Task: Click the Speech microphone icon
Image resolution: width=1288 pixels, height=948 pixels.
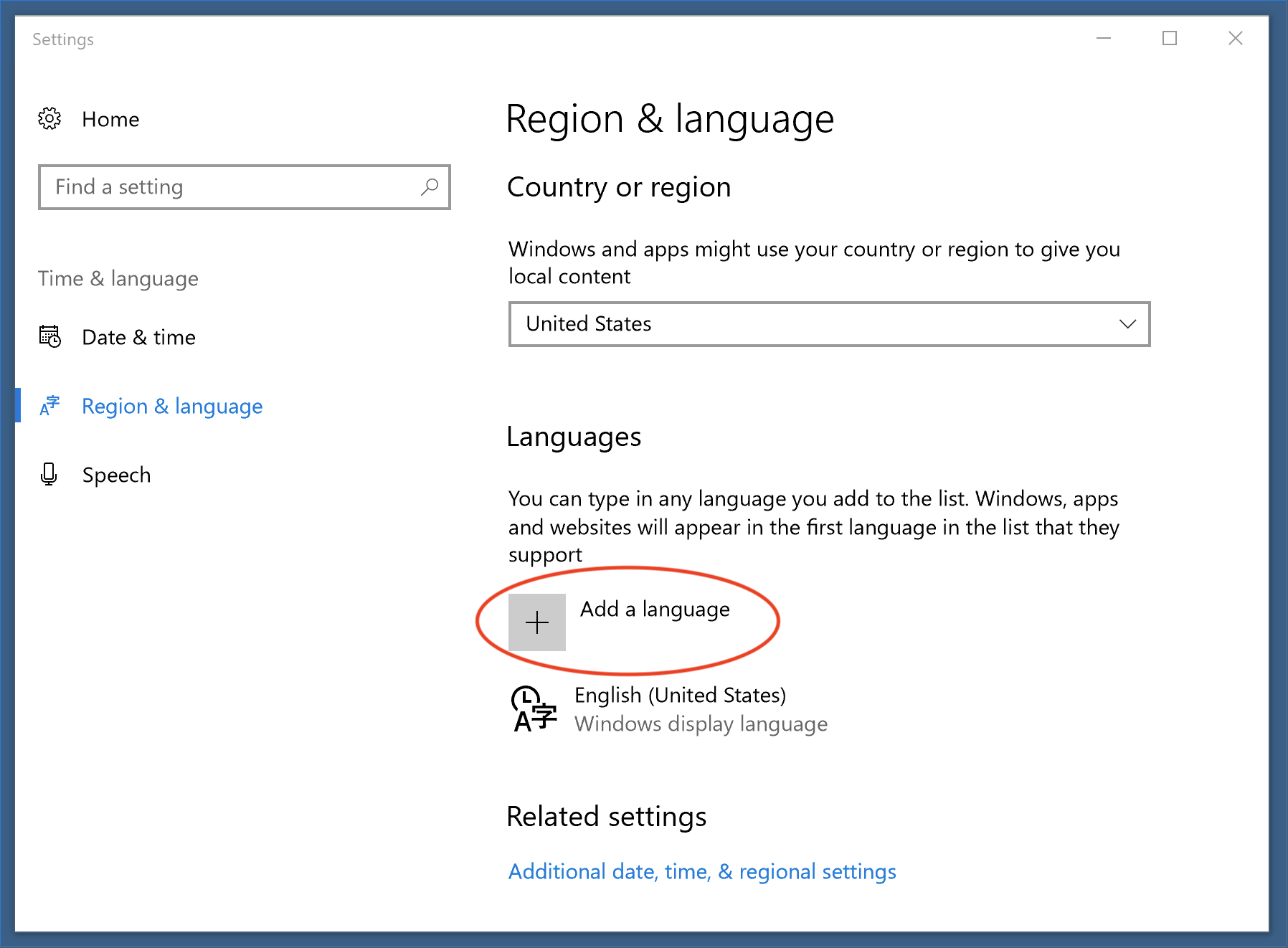Action: (x=49, y=474)
